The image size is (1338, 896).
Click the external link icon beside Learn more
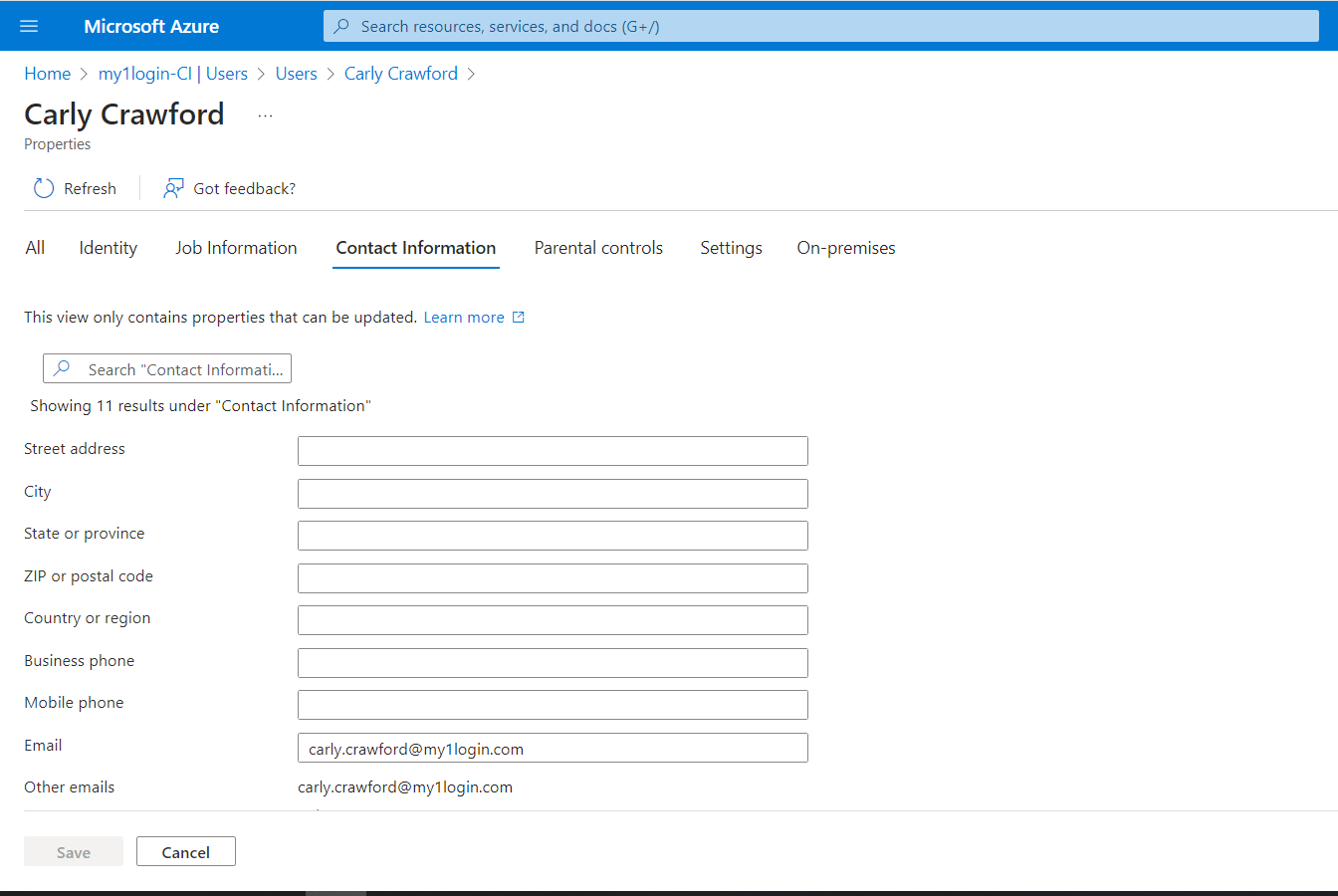coord(518,318)
